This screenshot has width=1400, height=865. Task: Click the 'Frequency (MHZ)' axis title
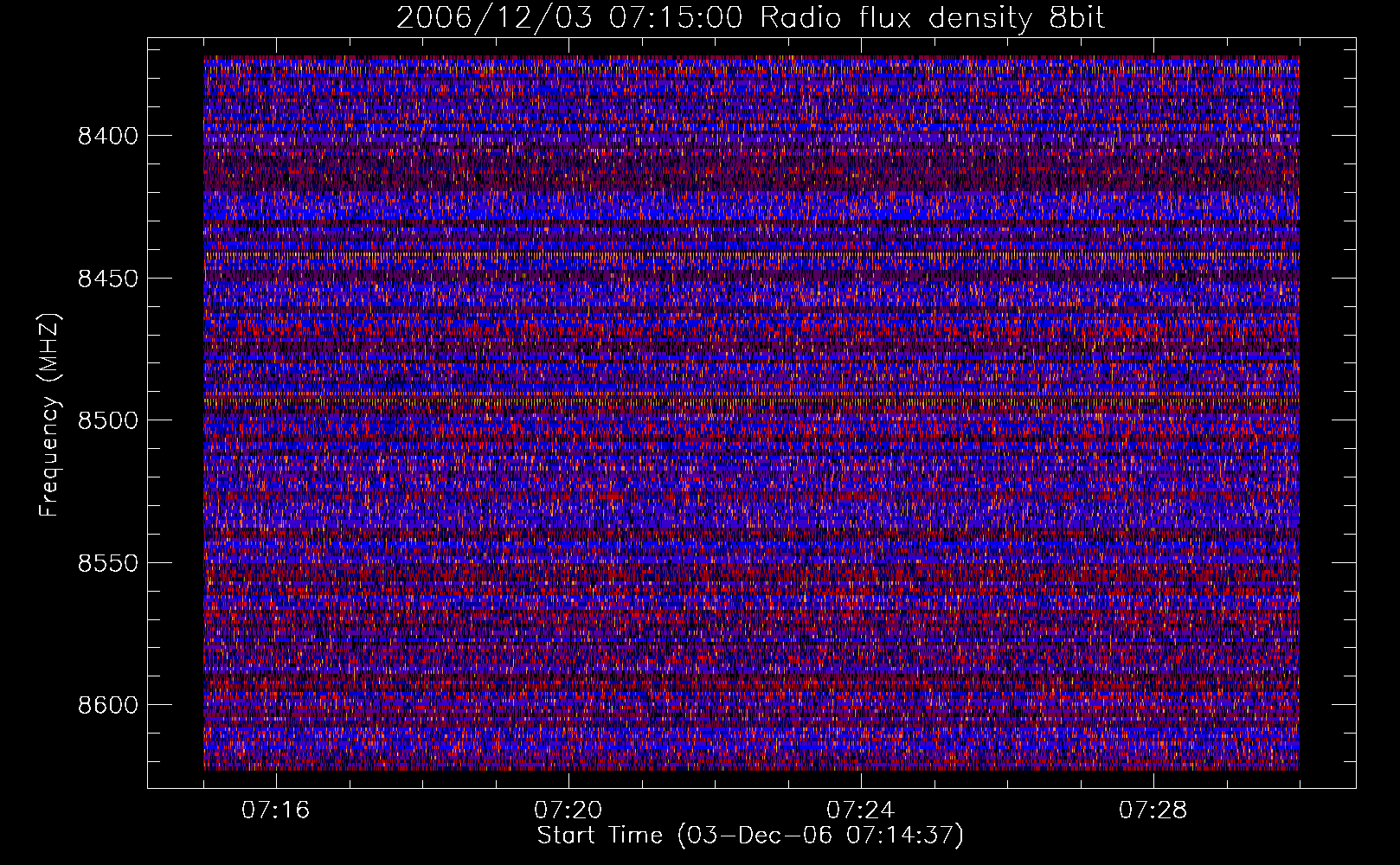(49, 415)
